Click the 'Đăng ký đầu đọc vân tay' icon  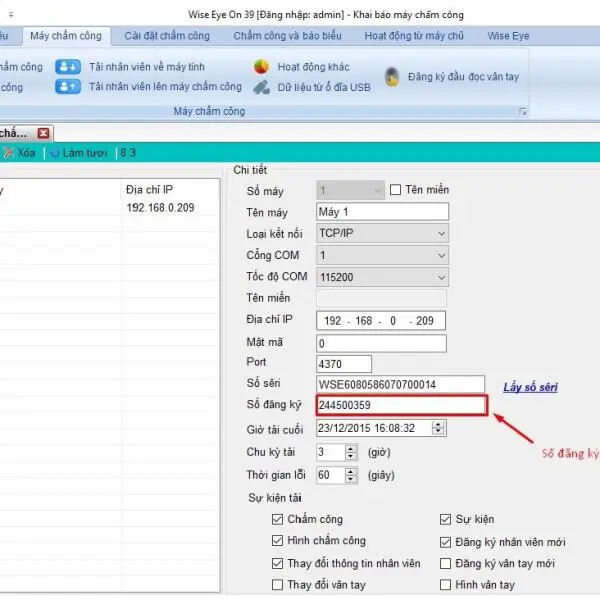click(x=392, y=77)
